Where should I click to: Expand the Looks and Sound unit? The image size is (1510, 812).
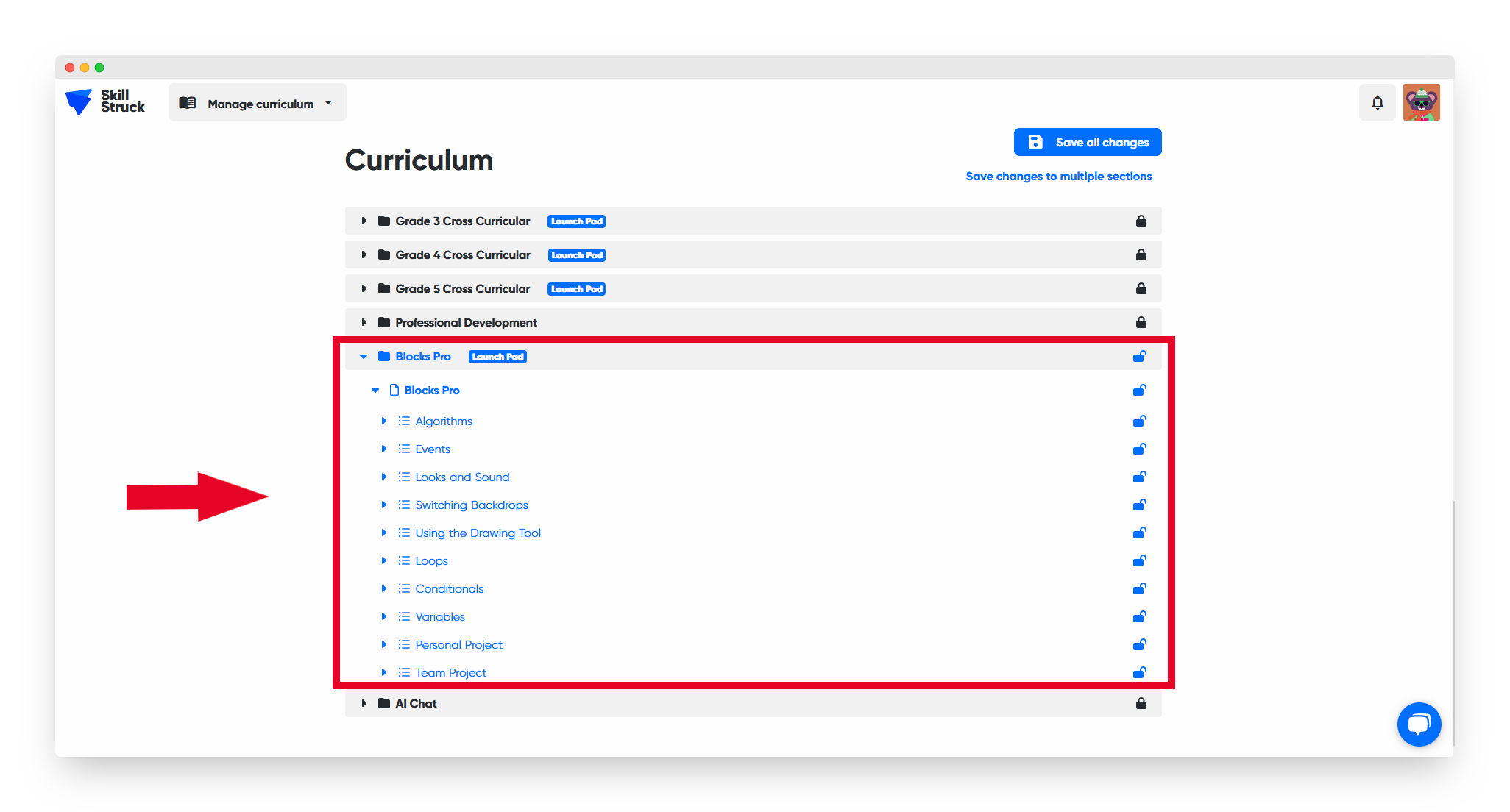click(x=383, y=477)
